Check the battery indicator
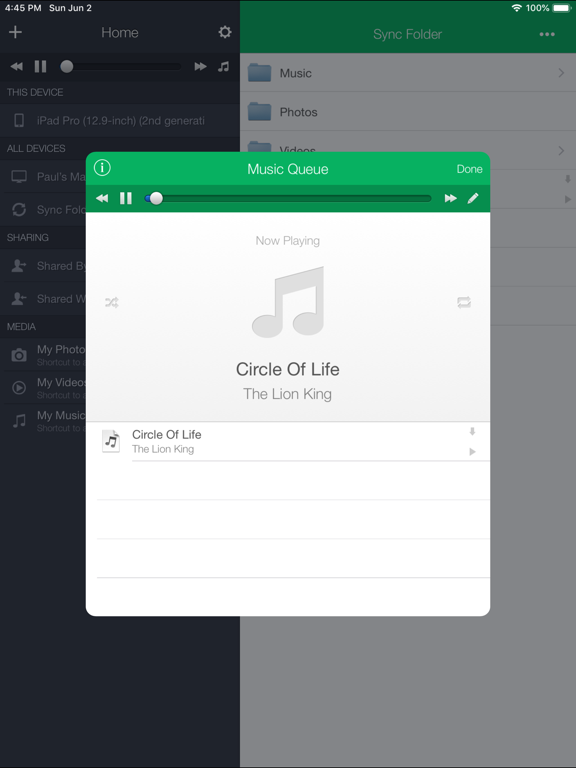The width and height of the screenshot is (576, 768). pyautogui.click(x=562, y=8)
